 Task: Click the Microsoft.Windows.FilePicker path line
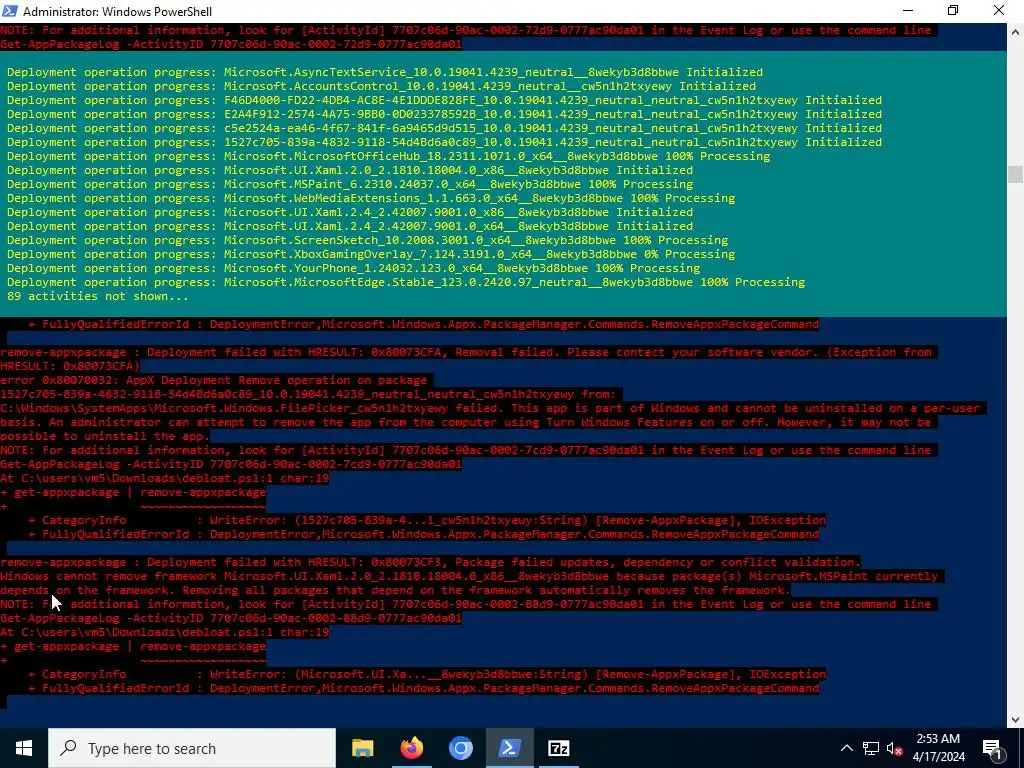coord(490,408)
